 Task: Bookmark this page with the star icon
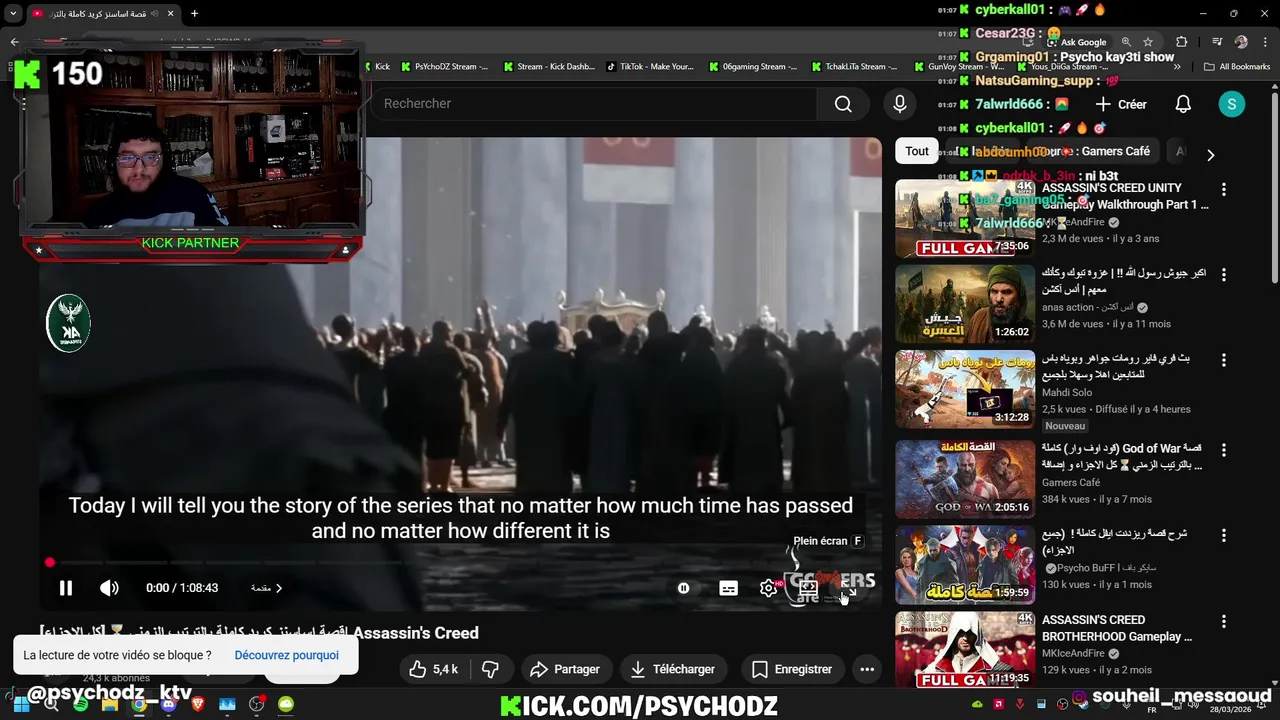click(1148, 42)
